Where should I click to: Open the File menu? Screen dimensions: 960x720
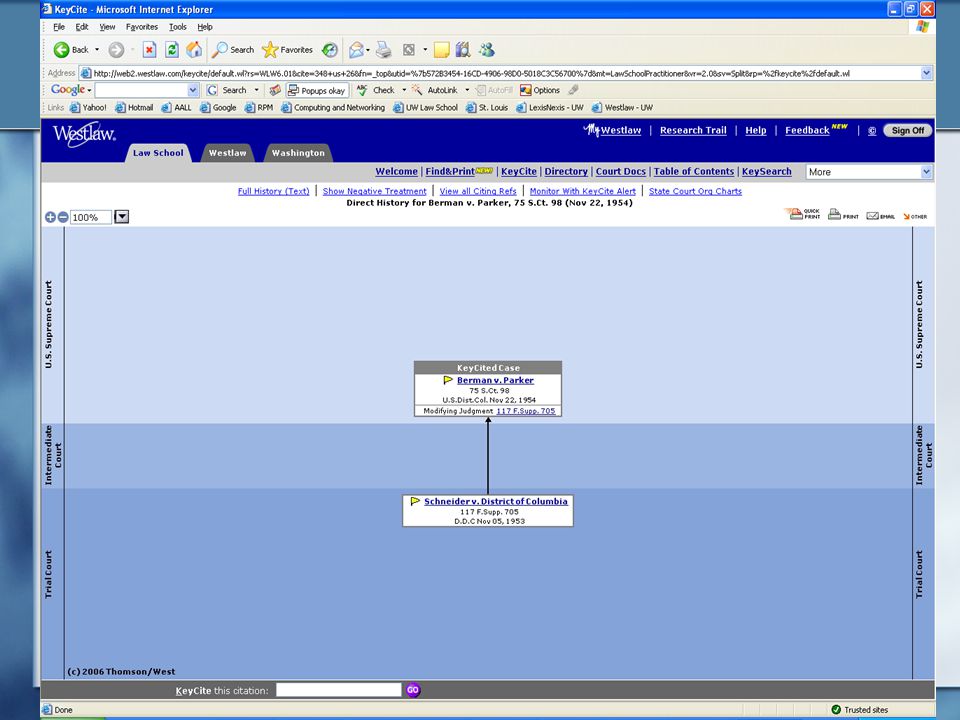pyautogui.click(x=59, y=27)
